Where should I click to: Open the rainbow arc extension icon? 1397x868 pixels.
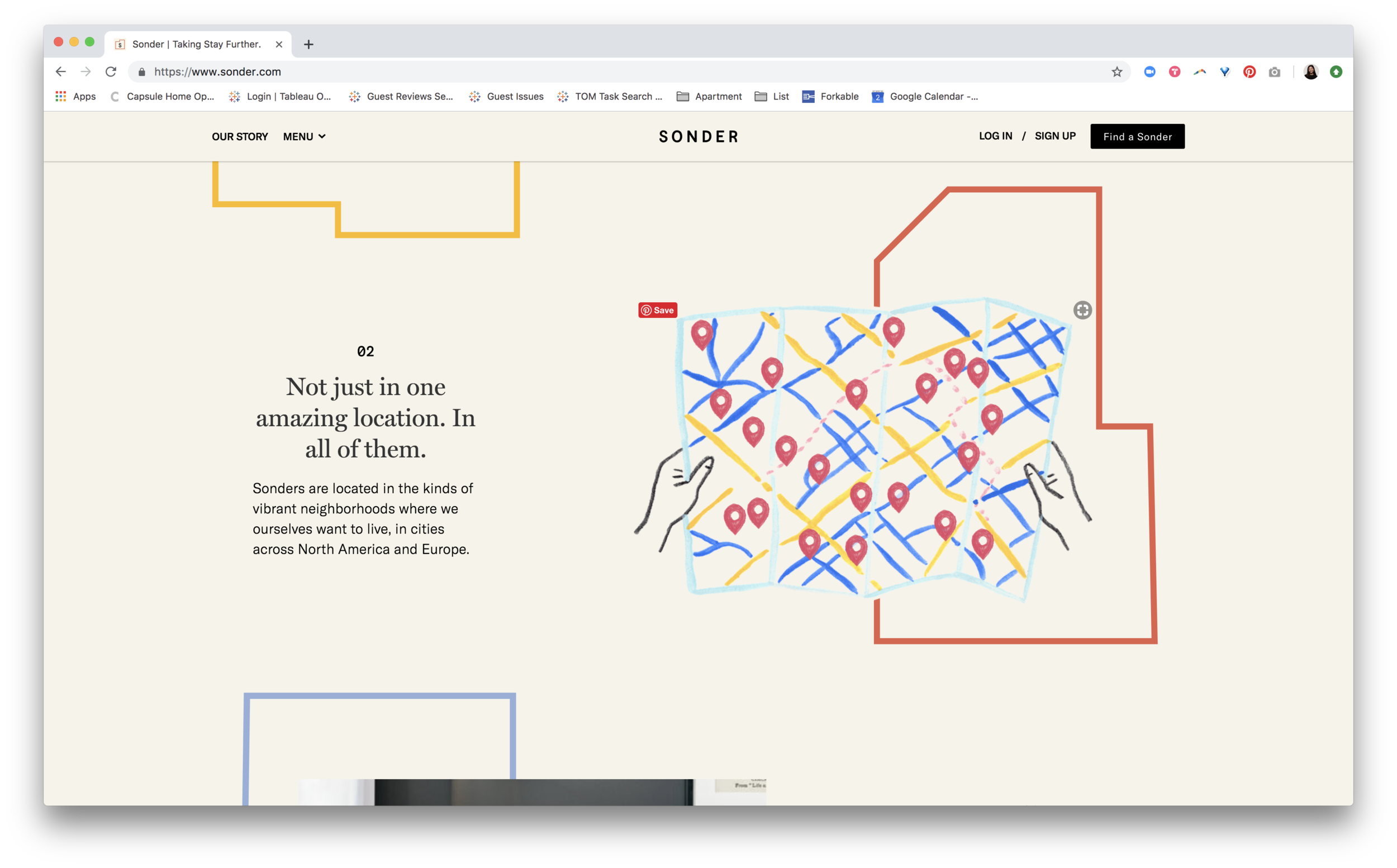(1200, 71)
